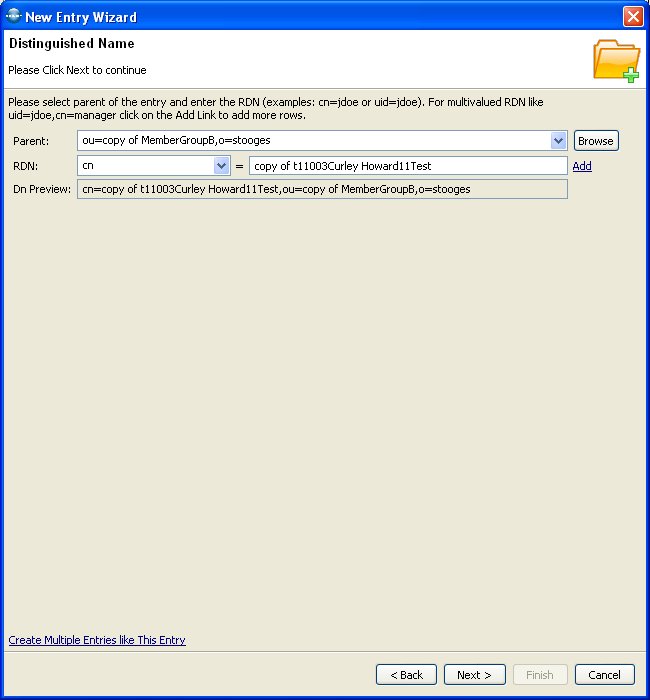Open the RDN attribute type dropdown arrow
The image size is (650, 700).
(222, 166)
